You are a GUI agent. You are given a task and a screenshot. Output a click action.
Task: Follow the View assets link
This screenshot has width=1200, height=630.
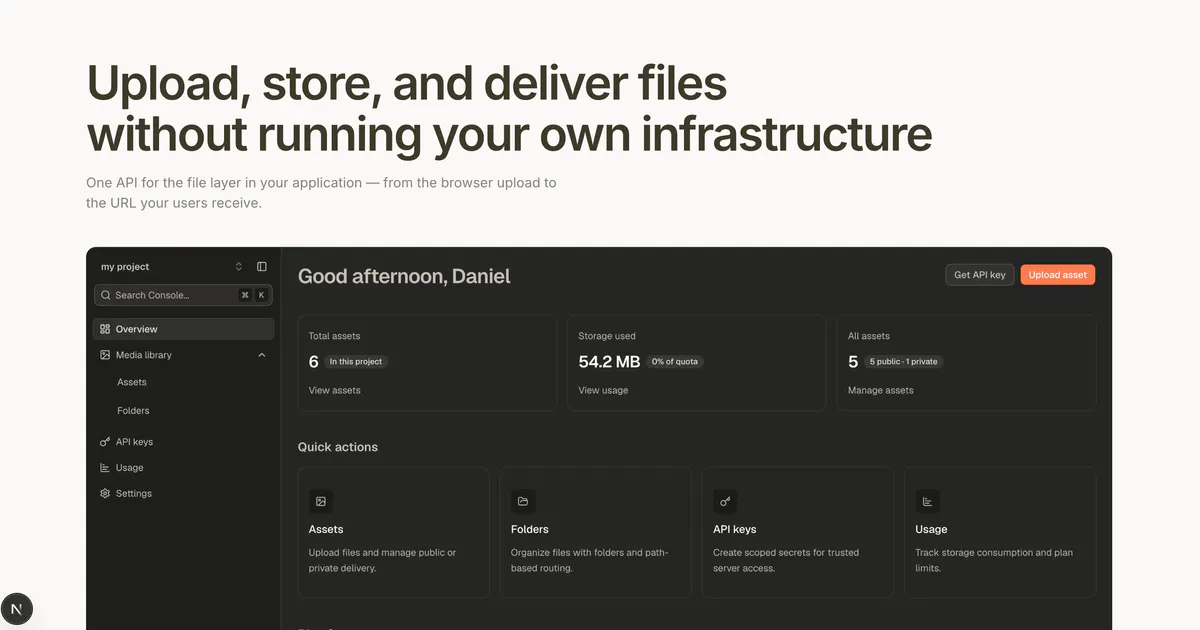(335, 390)
